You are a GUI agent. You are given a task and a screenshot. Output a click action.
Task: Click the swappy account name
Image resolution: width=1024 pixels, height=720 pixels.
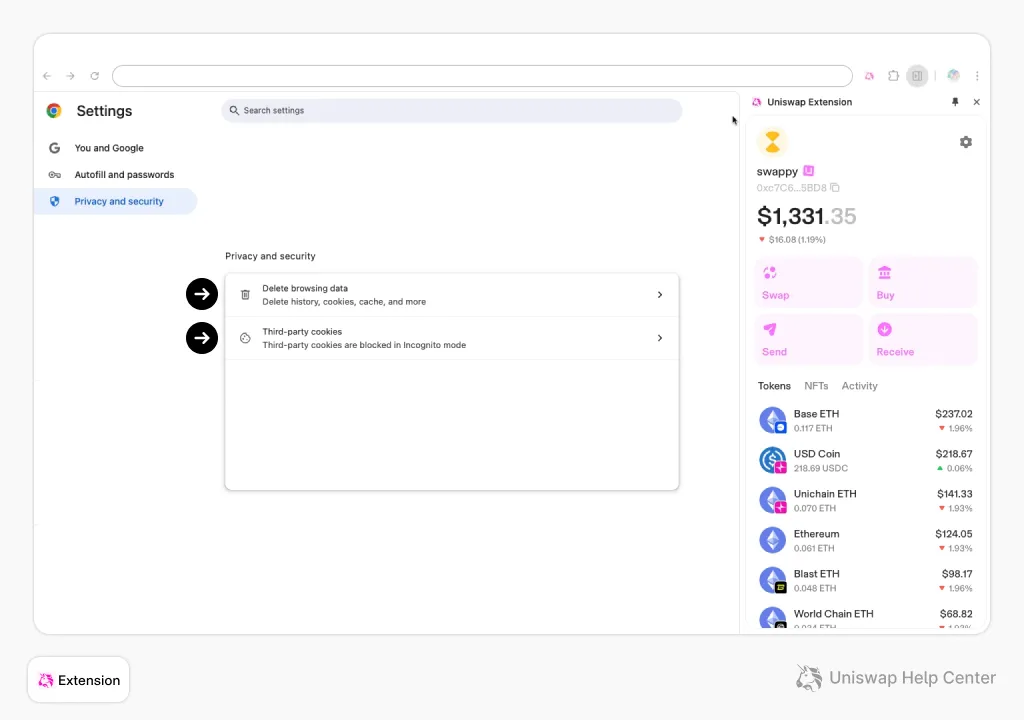(x=777, y=172)
